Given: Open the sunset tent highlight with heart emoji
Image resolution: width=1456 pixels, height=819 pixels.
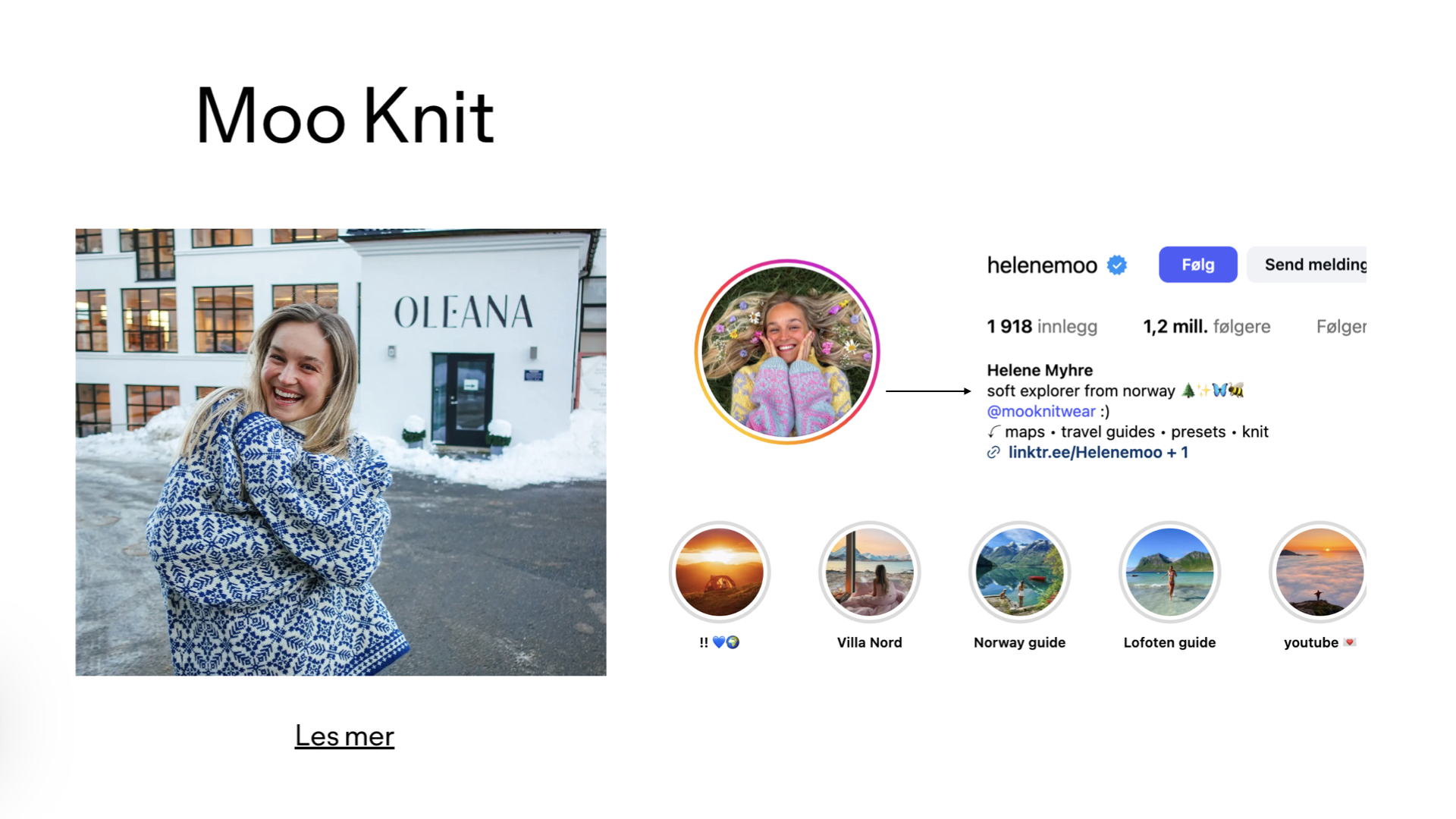Looking at the screenshot, I should (719, 572).
